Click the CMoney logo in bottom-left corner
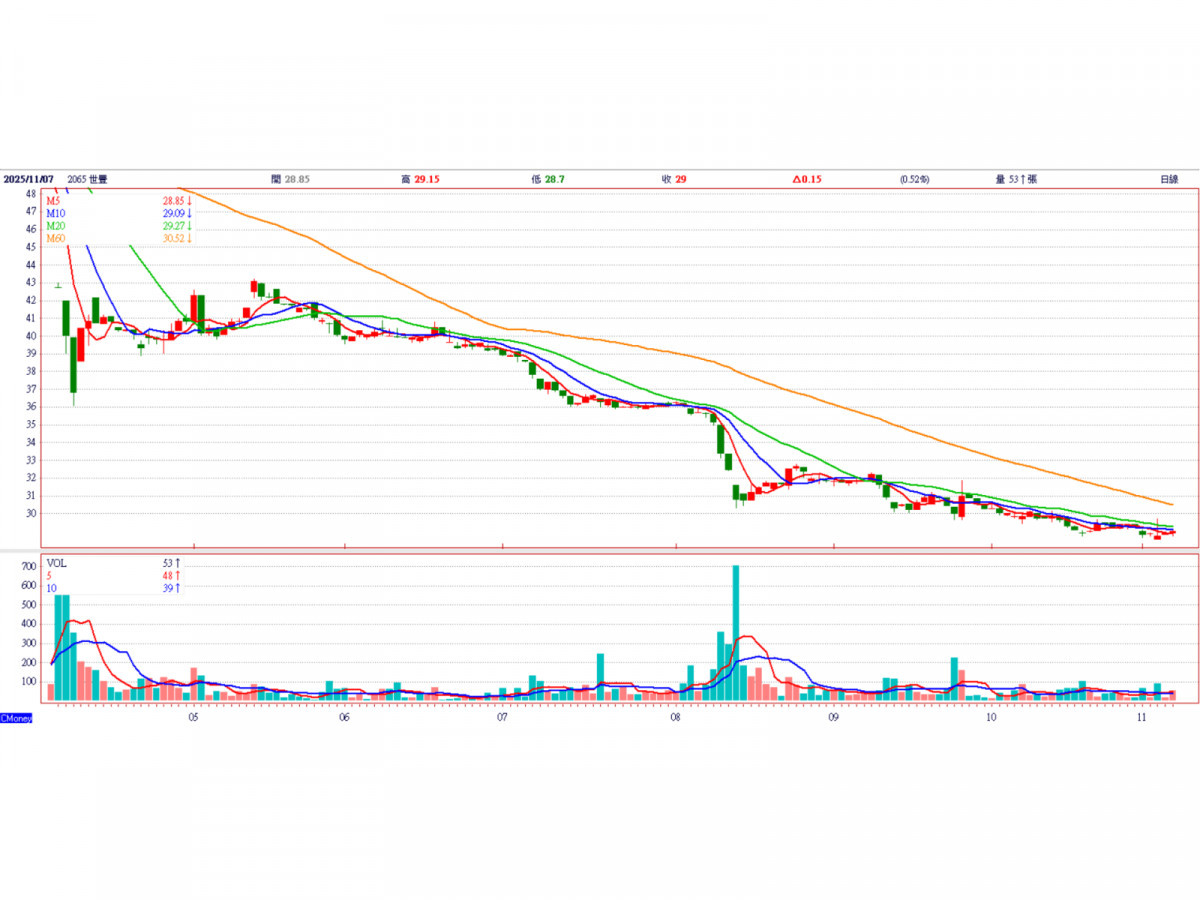The height and width of the screenshot is (900, 1200). [x=16, y=718]
